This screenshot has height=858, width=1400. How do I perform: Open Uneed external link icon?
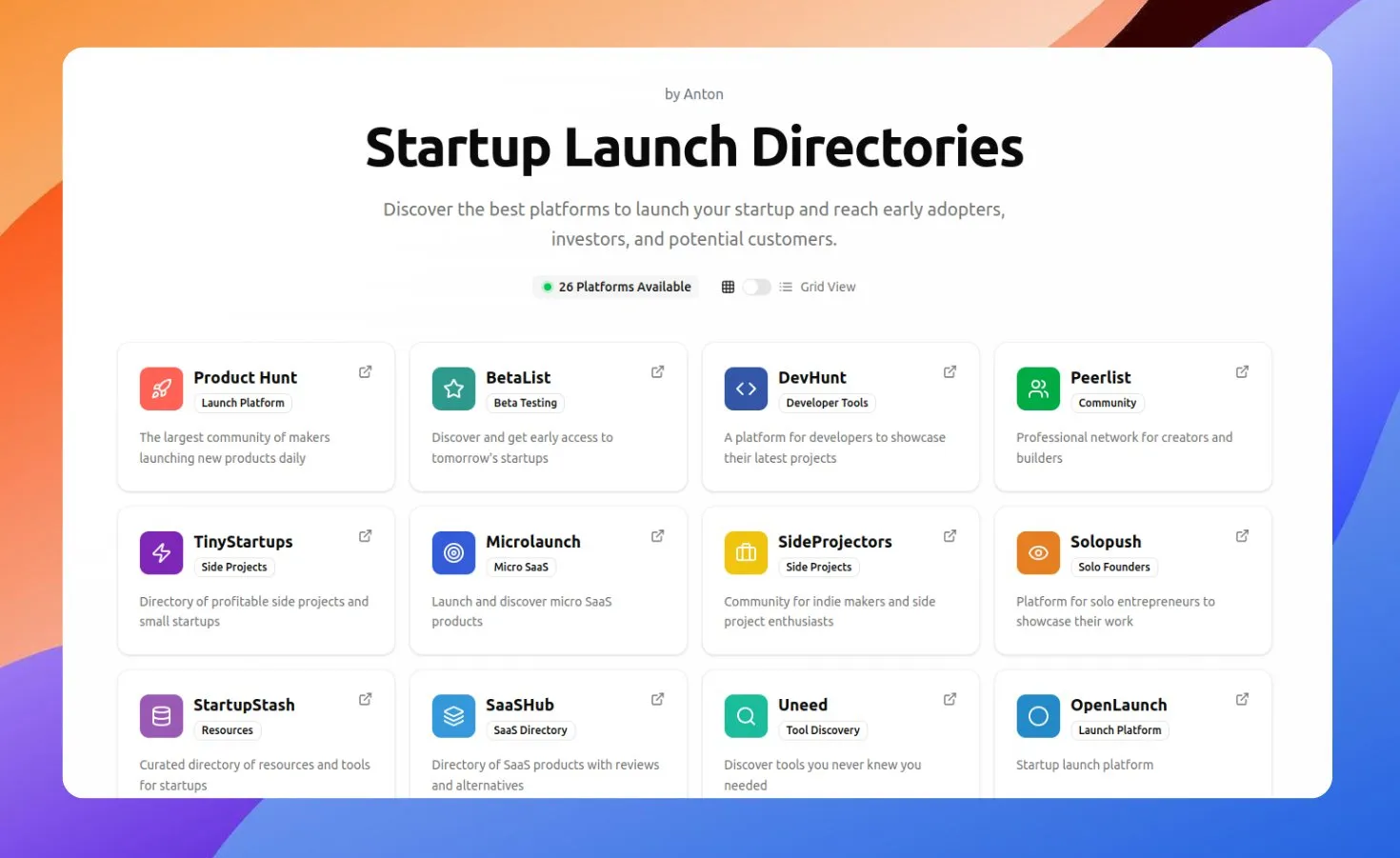[950, 699]
